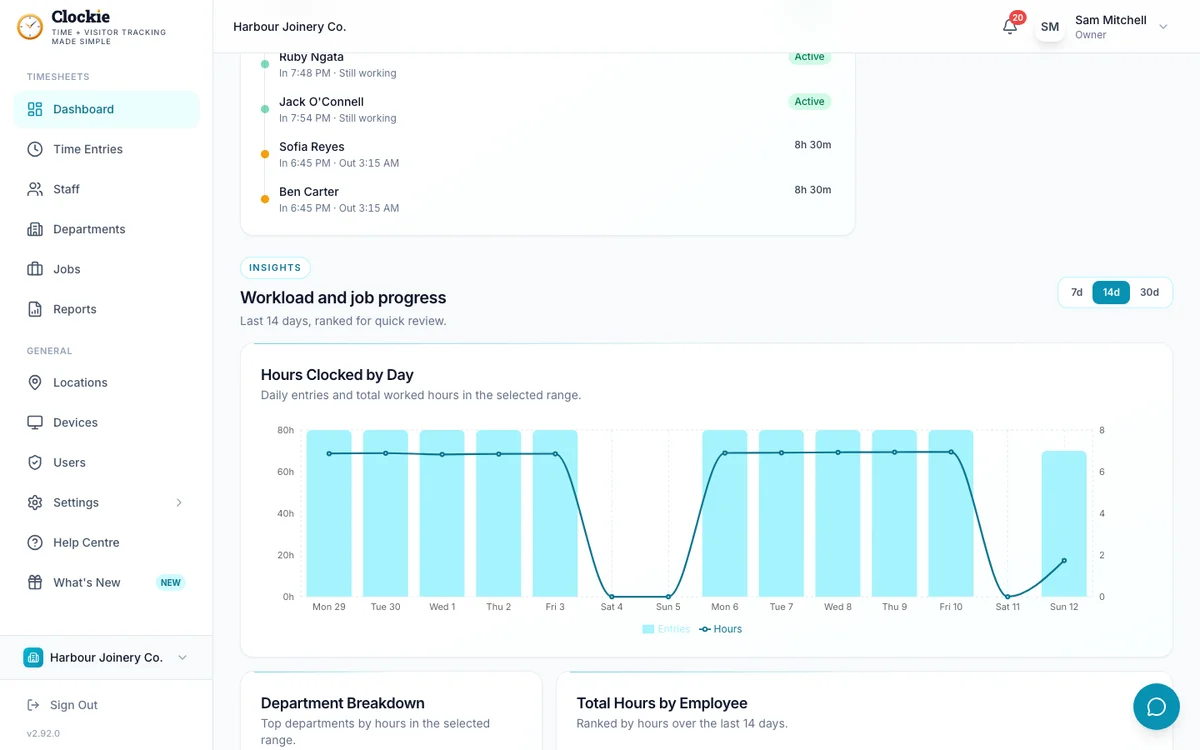
Task: Click Sofia Reyes 8h 30m duration
Action: click(813, 145)
